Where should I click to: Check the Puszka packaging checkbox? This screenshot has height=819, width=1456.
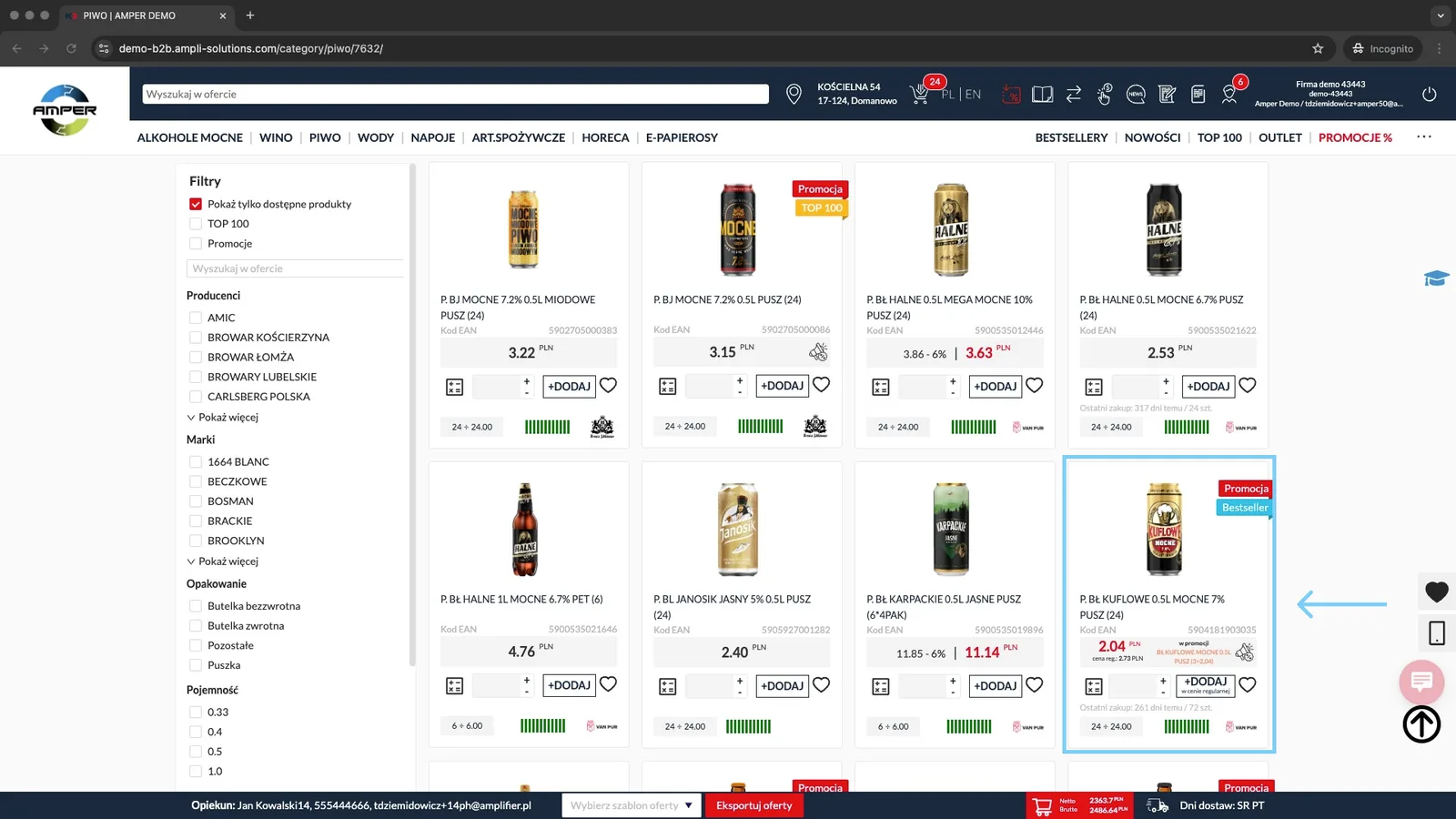click(196, 665)
